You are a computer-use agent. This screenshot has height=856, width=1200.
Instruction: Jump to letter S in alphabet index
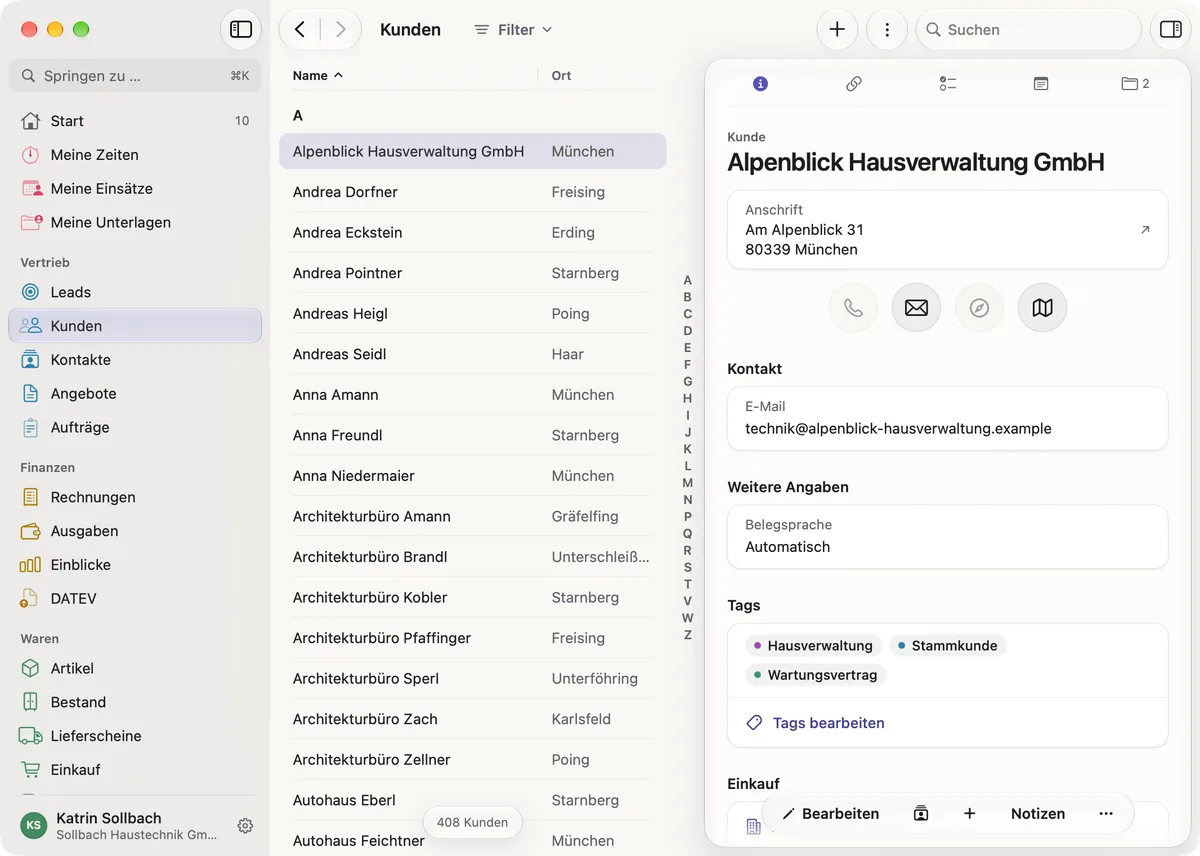coord(687,567)
